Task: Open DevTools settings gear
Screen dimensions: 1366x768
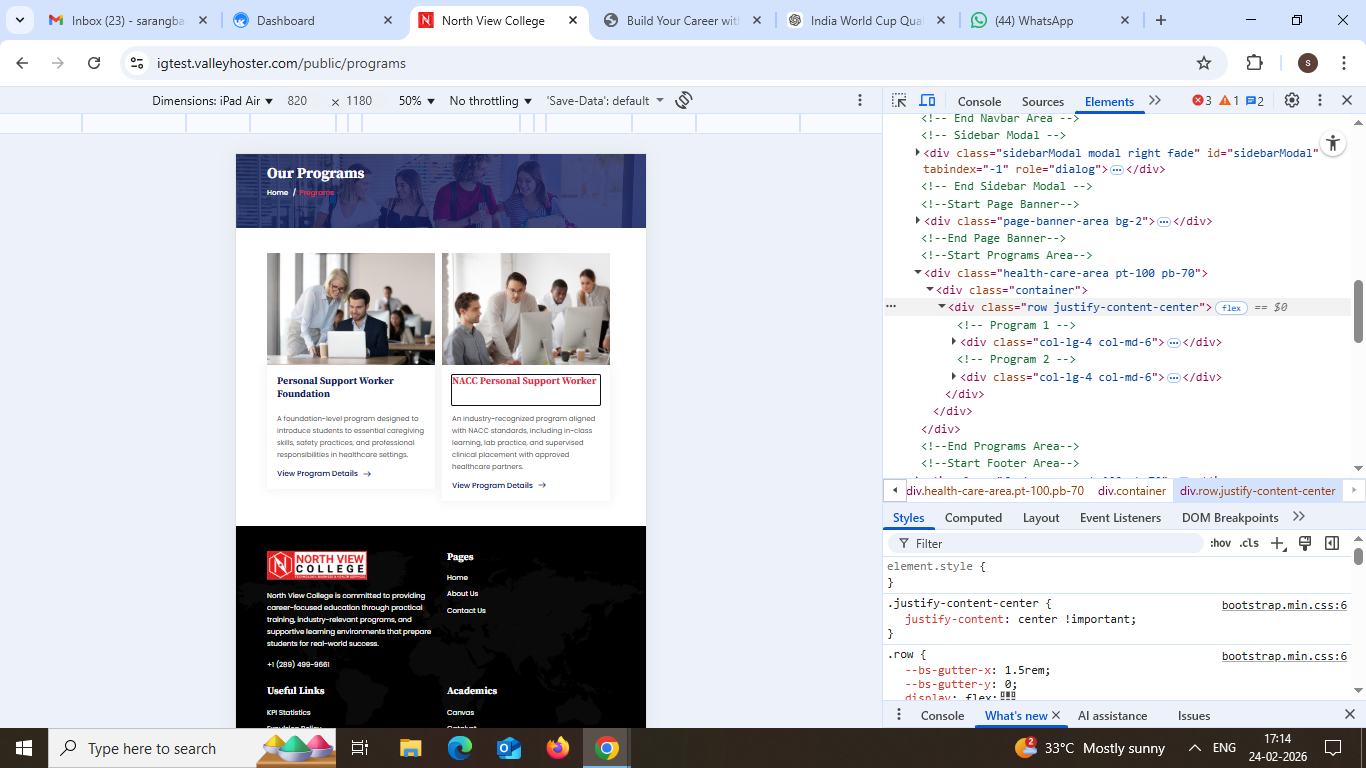Action: (1292, 100)
